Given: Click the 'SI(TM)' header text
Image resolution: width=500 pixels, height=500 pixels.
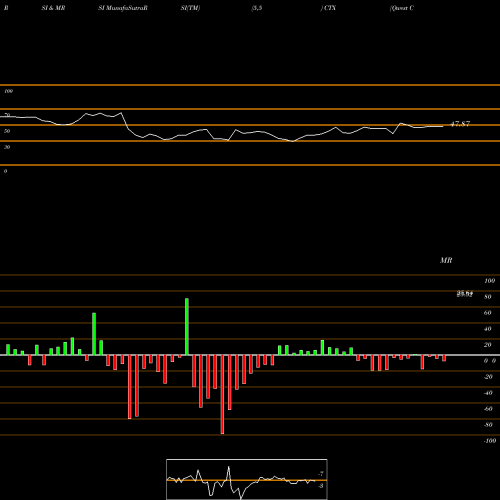Looking at the screenshot, I should point(190,8).
